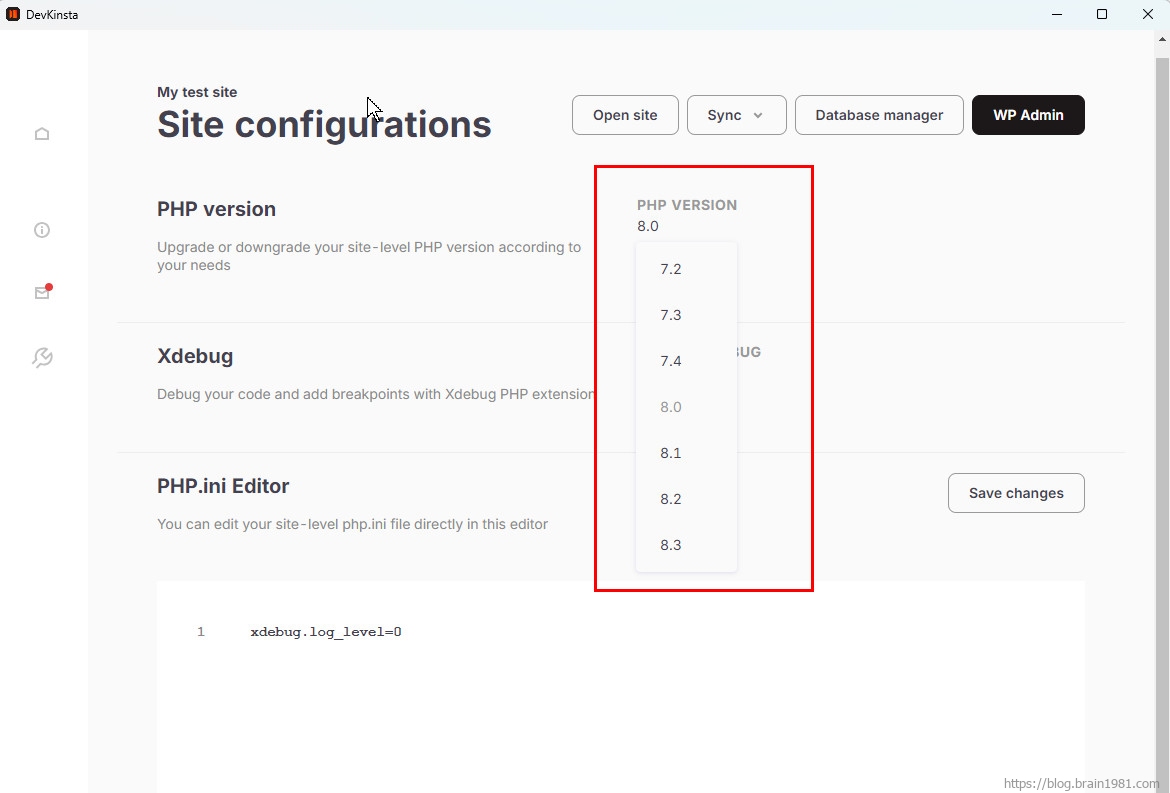This screenshot has height=793, width=1170.
Task: Click the DevKinsta app logo icon
Action: (x=13, y=14)
